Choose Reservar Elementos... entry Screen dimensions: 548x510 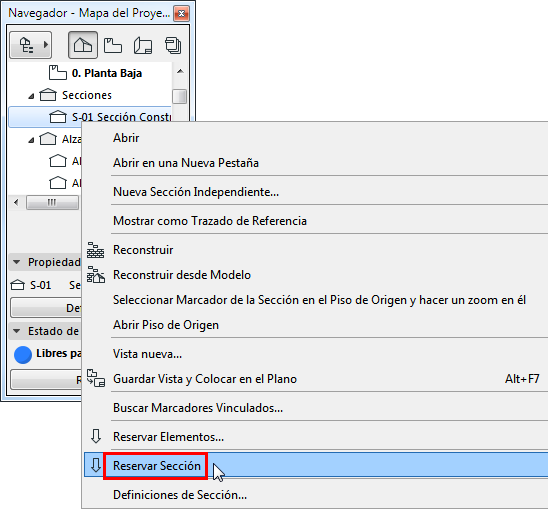point(168,437)
